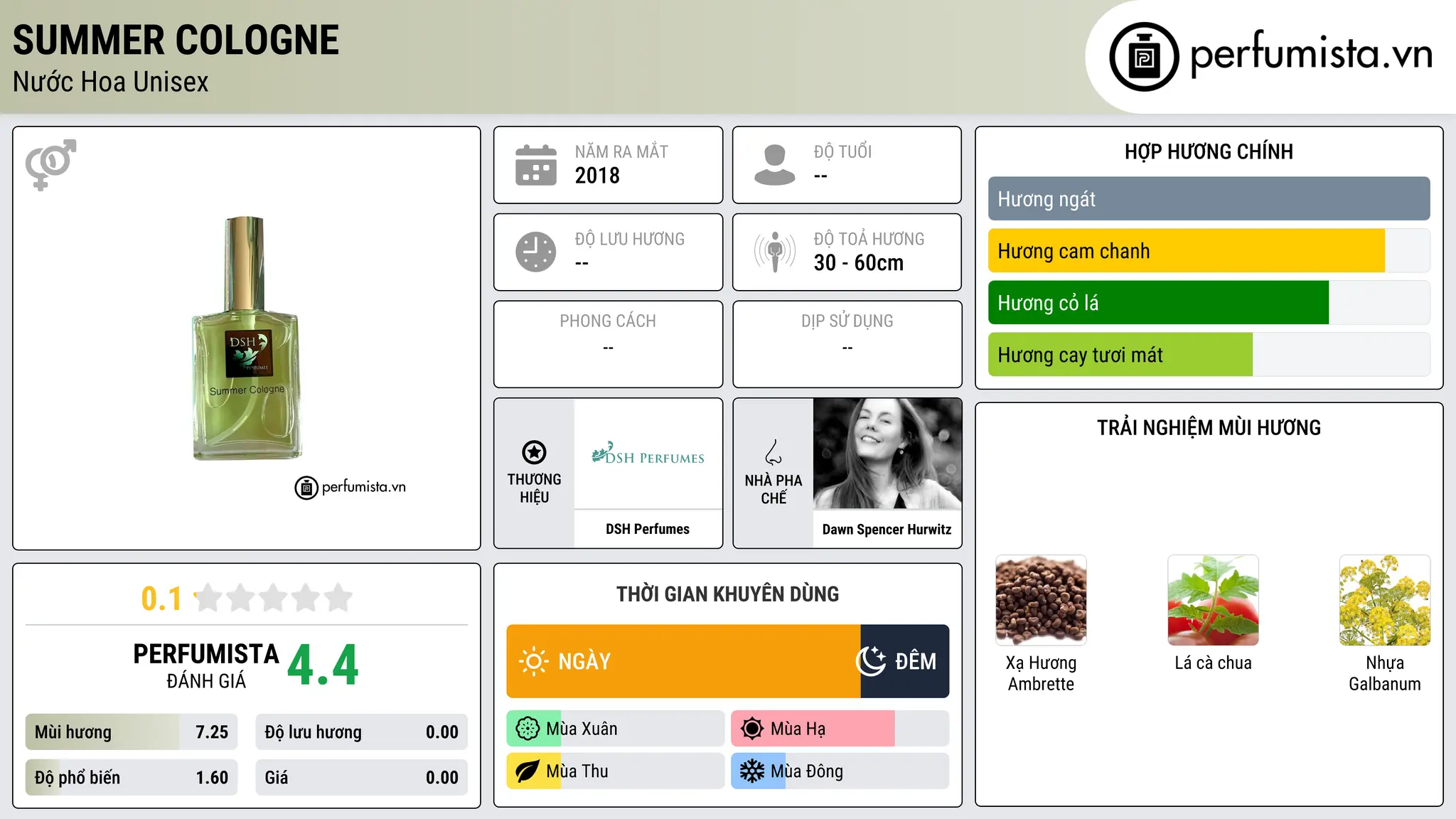
Task: Click the sun icon in the Ngày bar
Action: 533,661
